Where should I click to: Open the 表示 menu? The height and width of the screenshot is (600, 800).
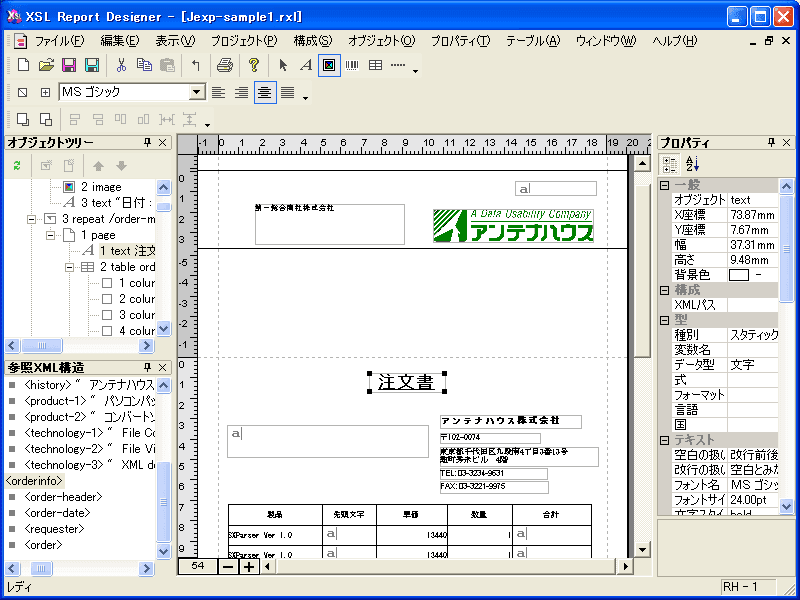(x=175, y=41)
